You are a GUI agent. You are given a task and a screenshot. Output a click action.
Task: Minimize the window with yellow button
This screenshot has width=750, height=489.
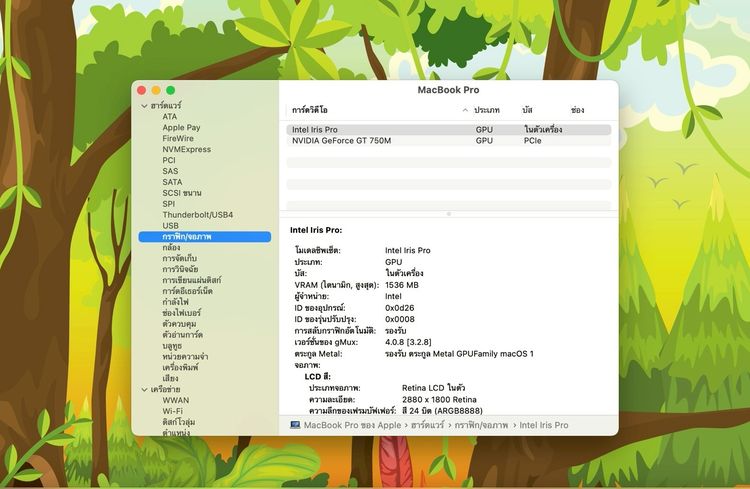point(156,90)
